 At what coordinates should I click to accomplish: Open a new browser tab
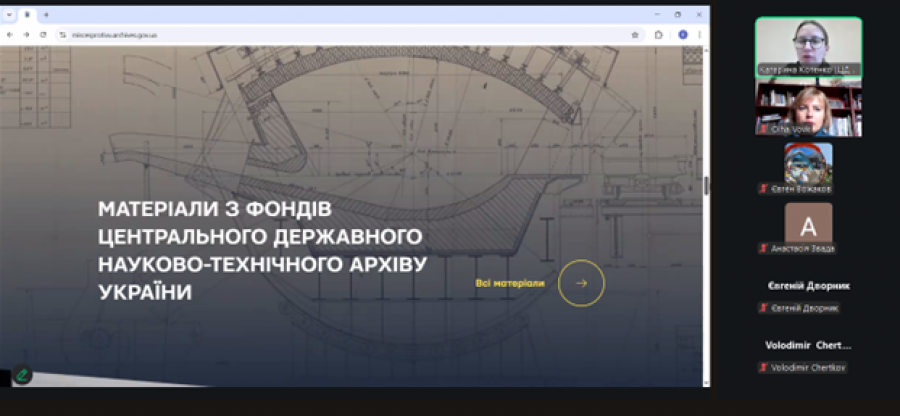click(46, 15)
